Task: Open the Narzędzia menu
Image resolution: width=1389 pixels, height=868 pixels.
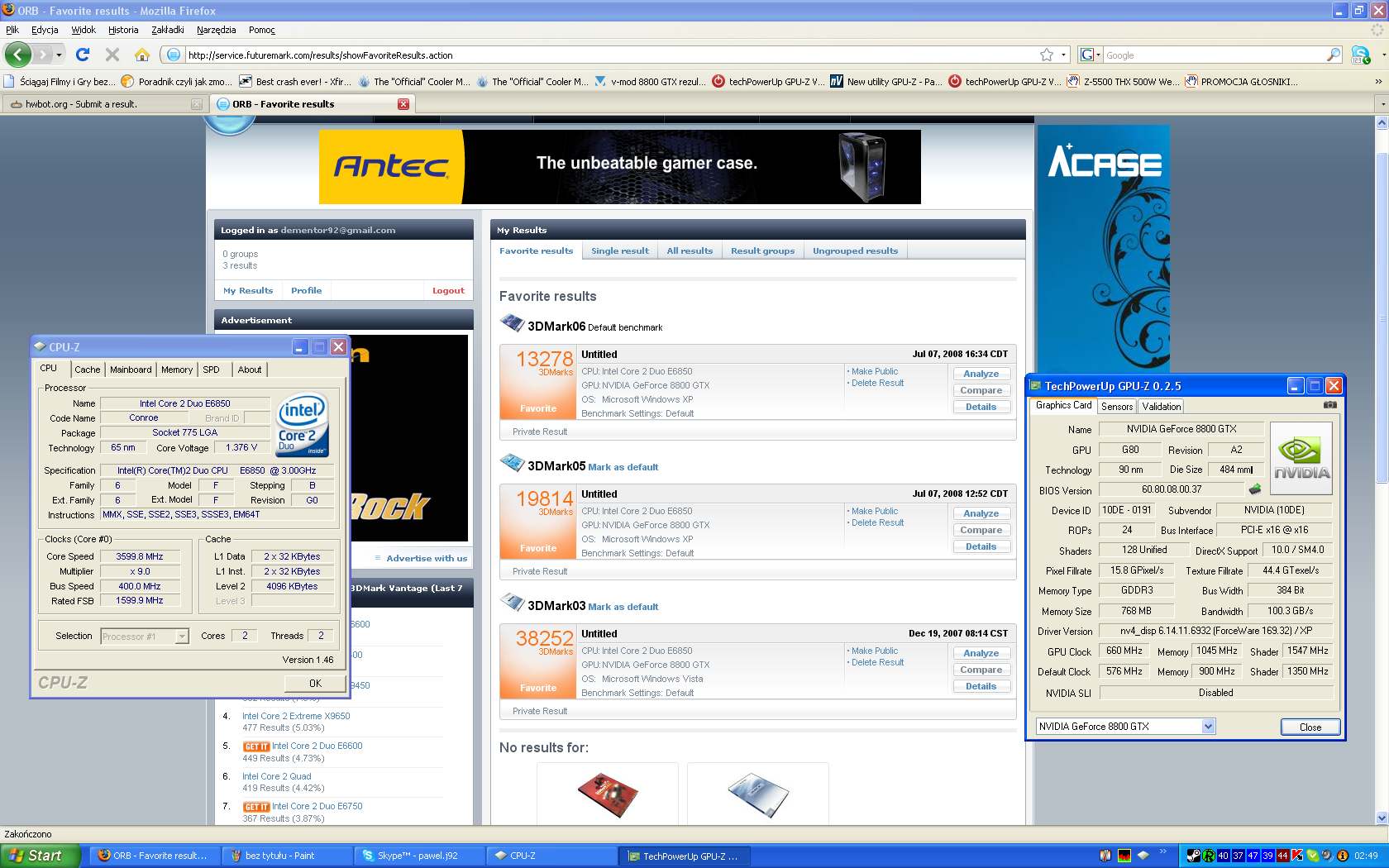Action: tap(217, 30)
